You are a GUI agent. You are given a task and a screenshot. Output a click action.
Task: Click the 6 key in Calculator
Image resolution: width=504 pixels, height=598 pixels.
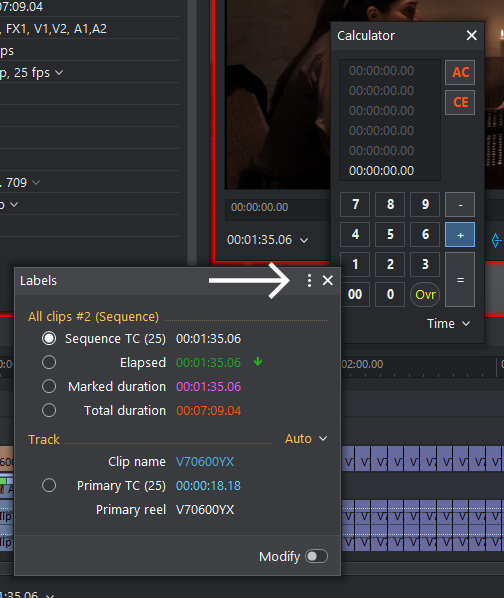pyautogui.click(x=425, y=234)
